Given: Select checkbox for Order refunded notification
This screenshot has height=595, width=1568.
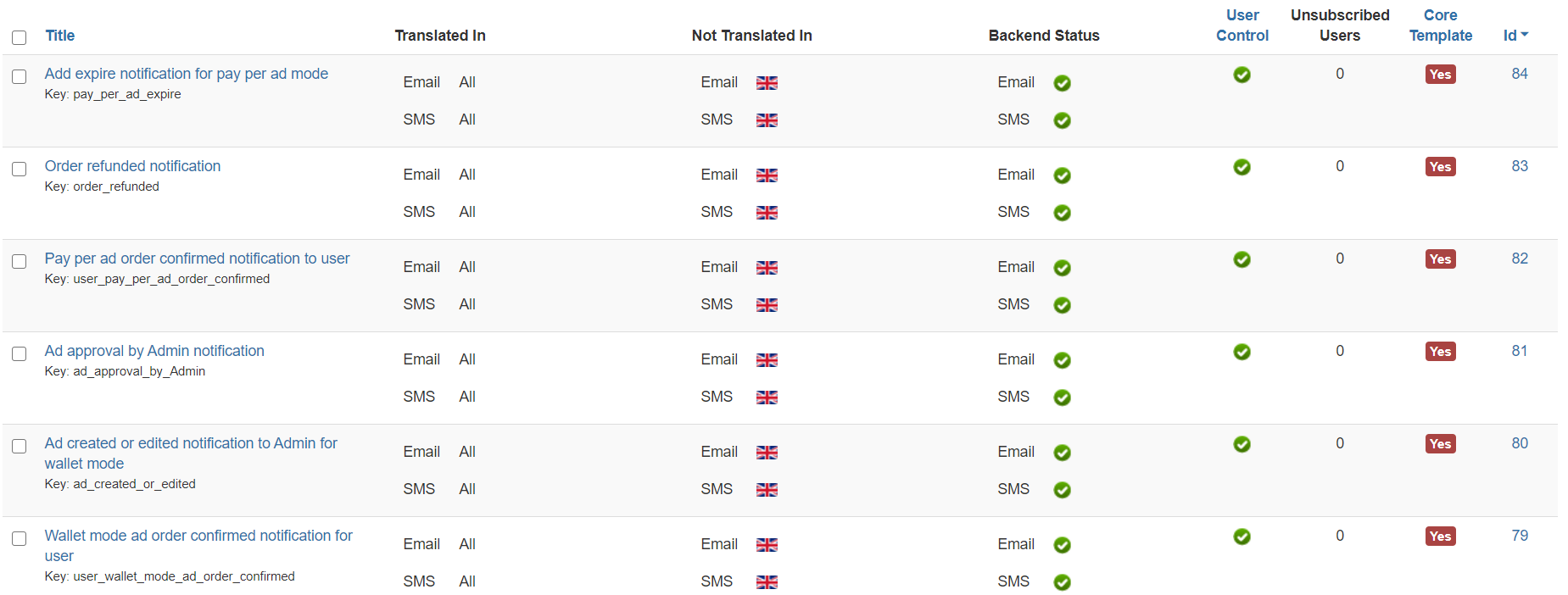Looking at the screenshot, I should click(x=19, y=170).
